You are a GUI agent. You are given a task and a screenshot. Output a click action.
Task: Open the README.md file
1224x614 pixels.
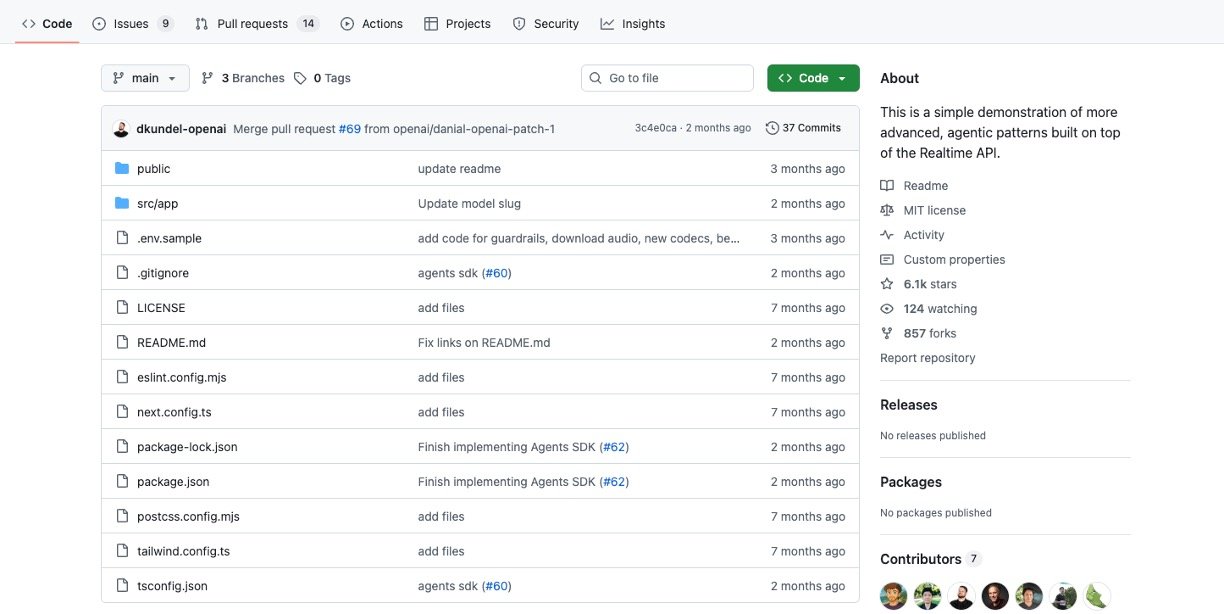[x=171, y=342]
